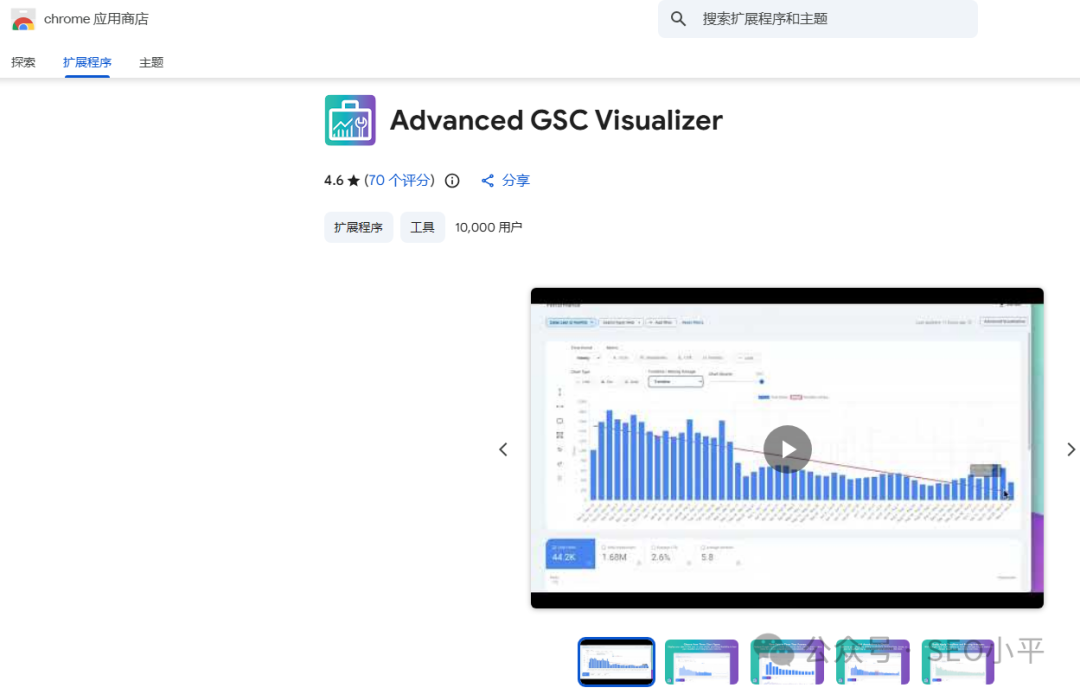Open rating details via the info icon

coord(451,180)
